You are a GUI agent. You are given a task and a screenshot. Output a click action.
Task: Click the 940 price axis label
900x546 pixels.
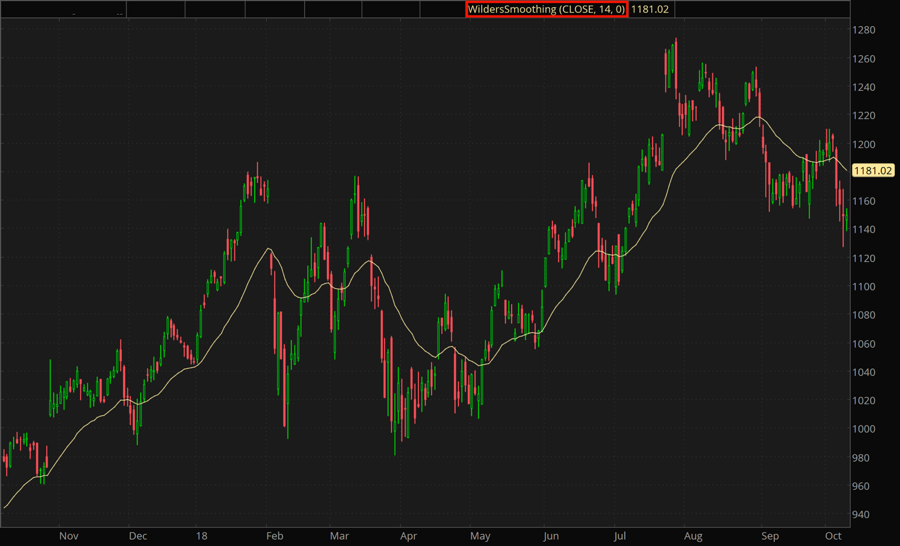[x=862, y=514]
